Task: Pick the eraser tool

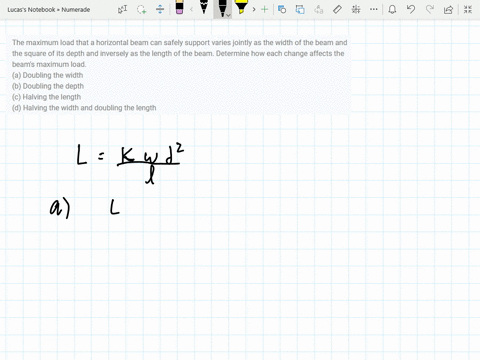Action: click(179, 7)
